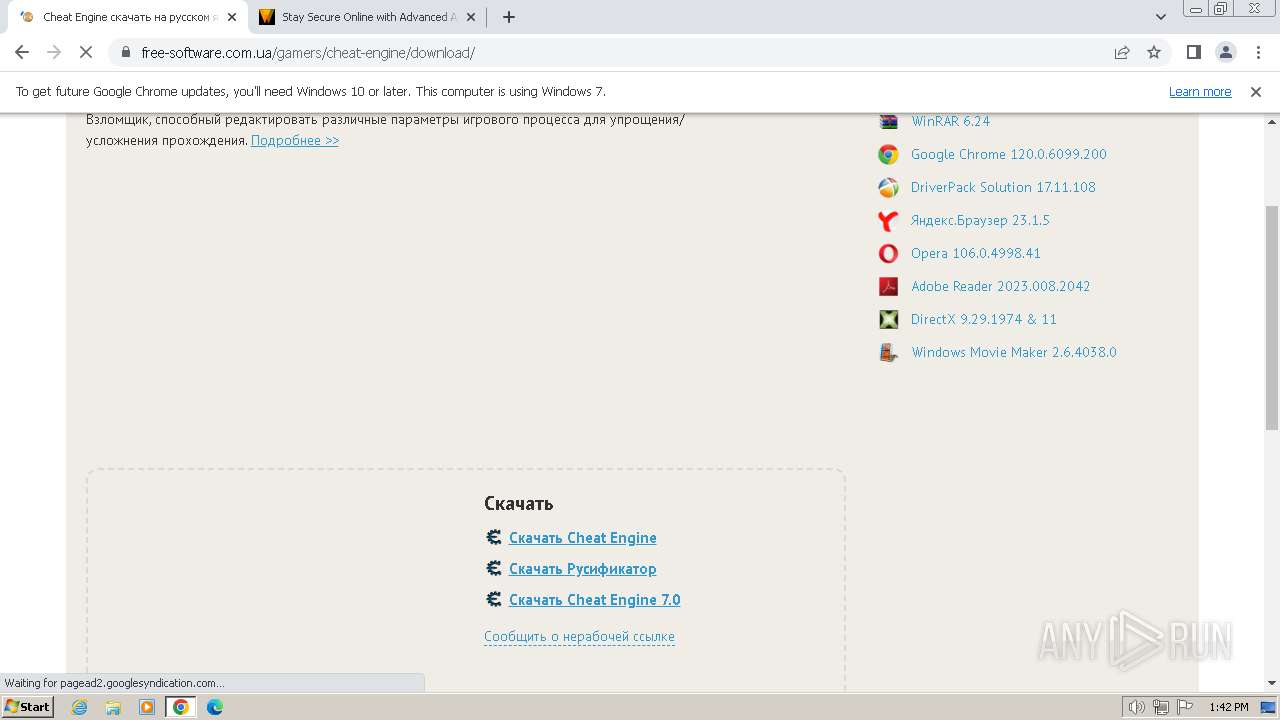Click icon beside Скачать Cheat Engine
1280x720 pixels.
click(x=493, y=537)
